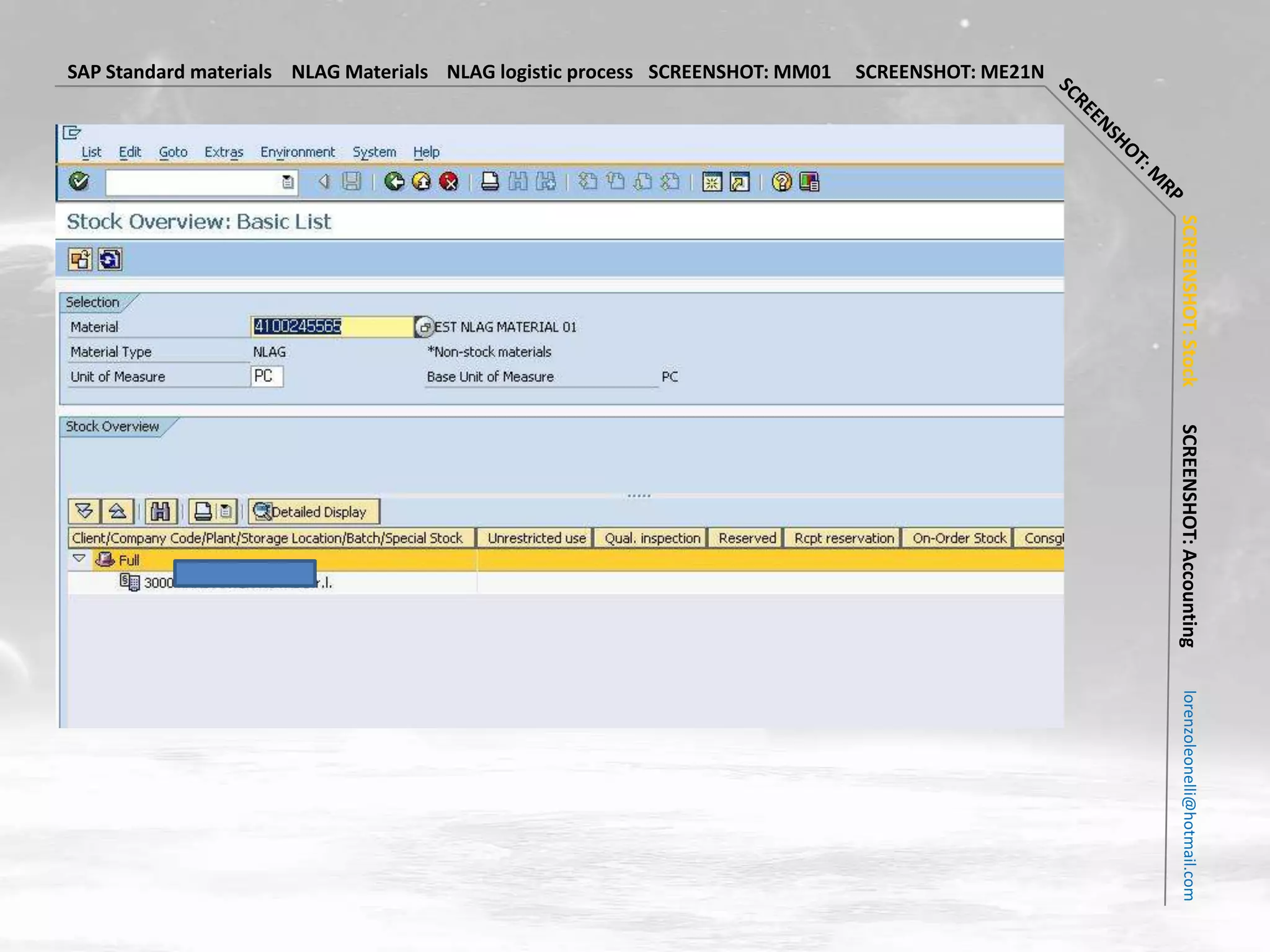
Task: Click the Print icon in top toolbar
Action: 490,182
